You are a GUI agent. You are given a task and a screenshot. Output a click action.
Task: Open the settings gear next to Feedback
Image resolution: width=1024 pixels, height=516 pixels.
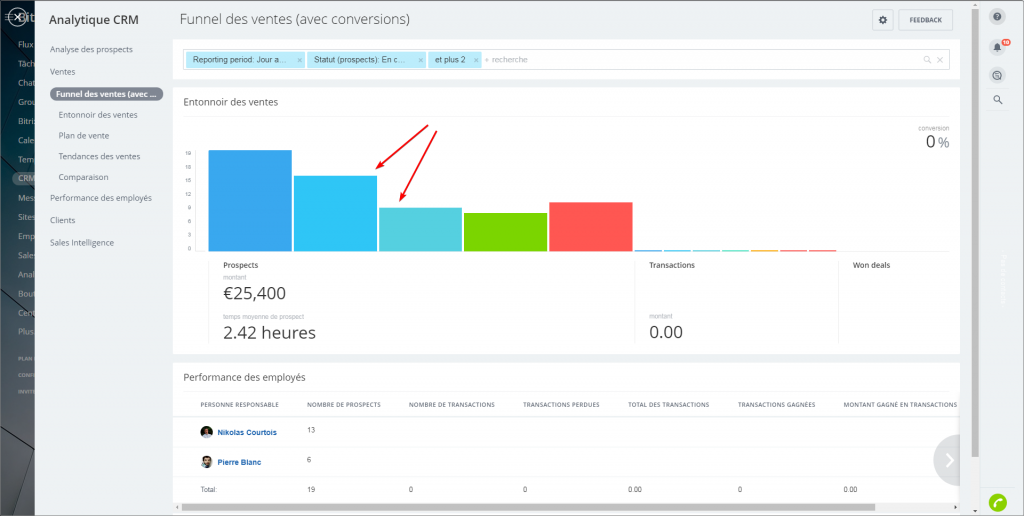point(882,20)
